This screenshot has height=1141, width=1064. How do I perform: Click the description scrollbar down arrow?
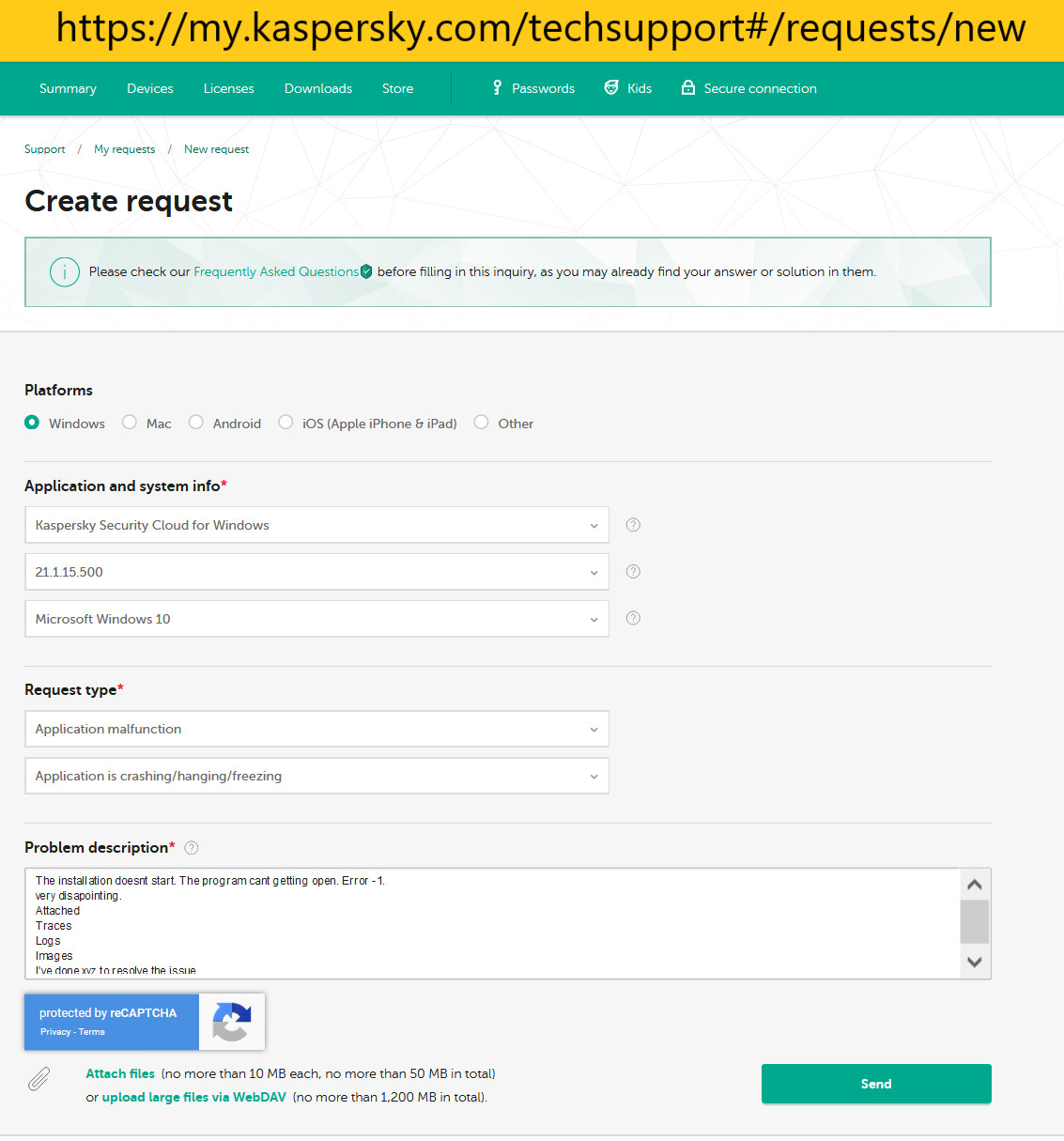coord(974,962)
